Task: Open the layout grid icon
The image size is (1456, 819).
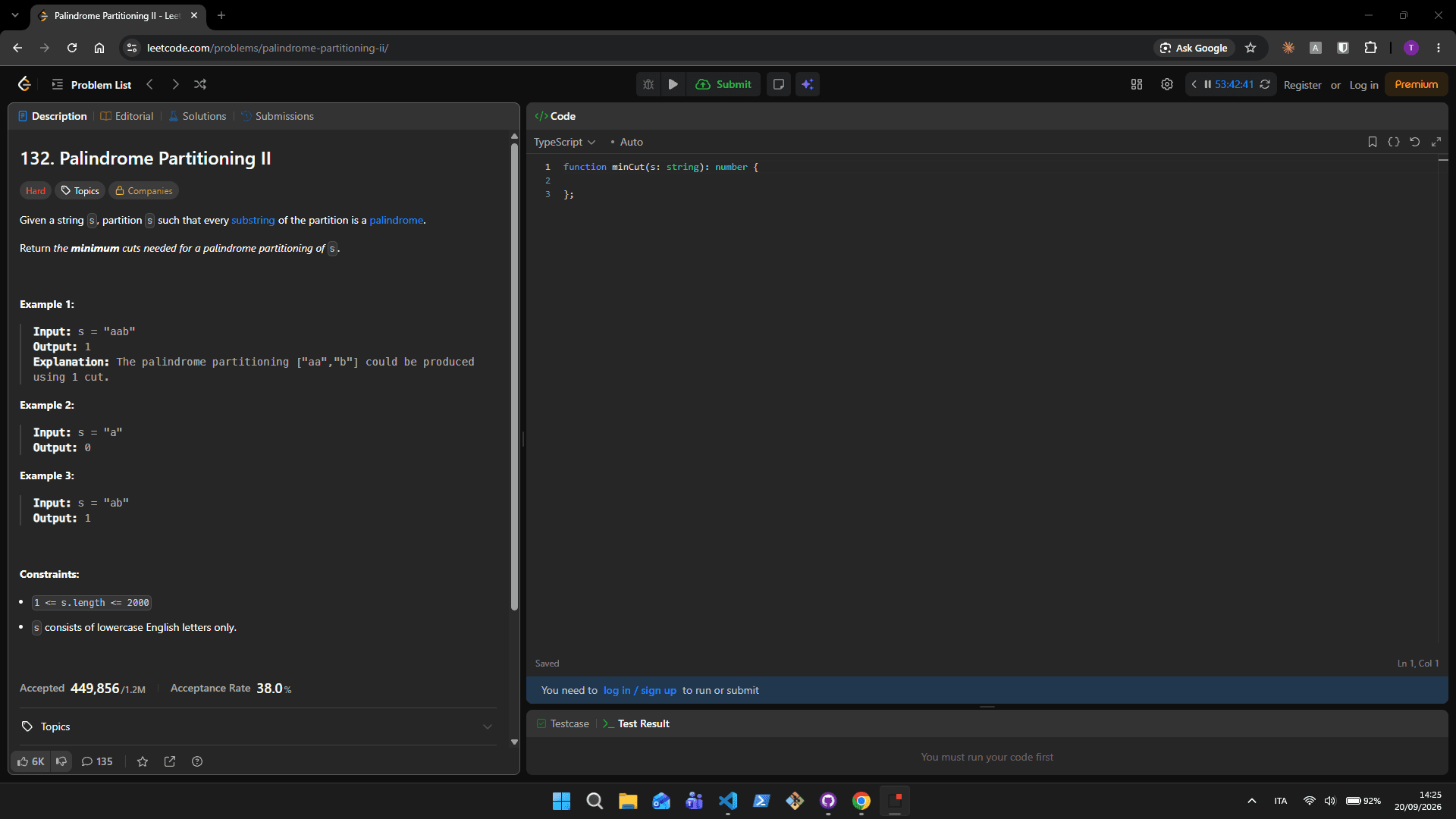Action: tap(1137, 84)
